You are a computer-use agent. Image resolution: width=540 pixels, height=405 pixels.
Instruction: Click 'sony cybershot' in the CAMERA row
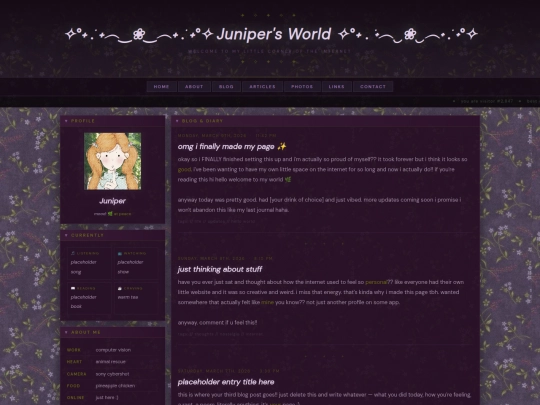tap(113, 374)
